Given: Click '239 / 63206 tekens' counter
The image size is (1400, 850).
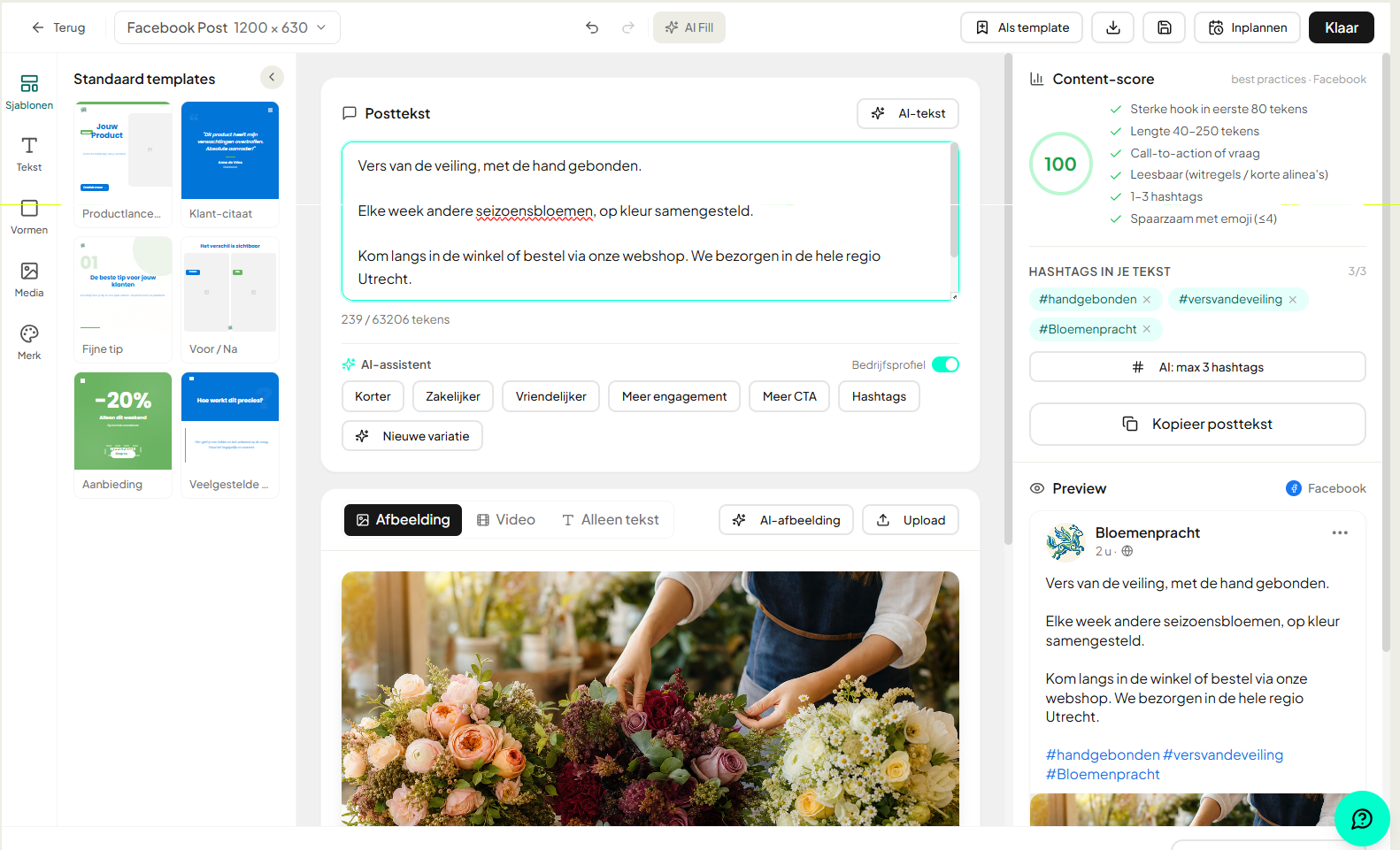Looking at the screenshot, I should [x=396, y=319].
